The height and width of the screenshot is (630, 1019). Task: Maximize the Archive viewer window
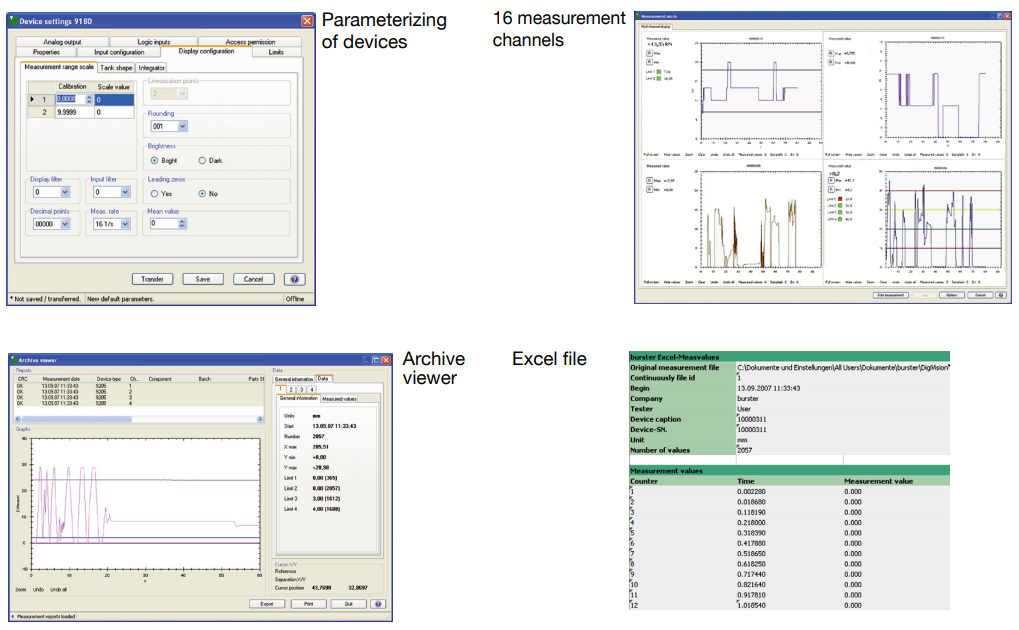(x=376, y=360)
